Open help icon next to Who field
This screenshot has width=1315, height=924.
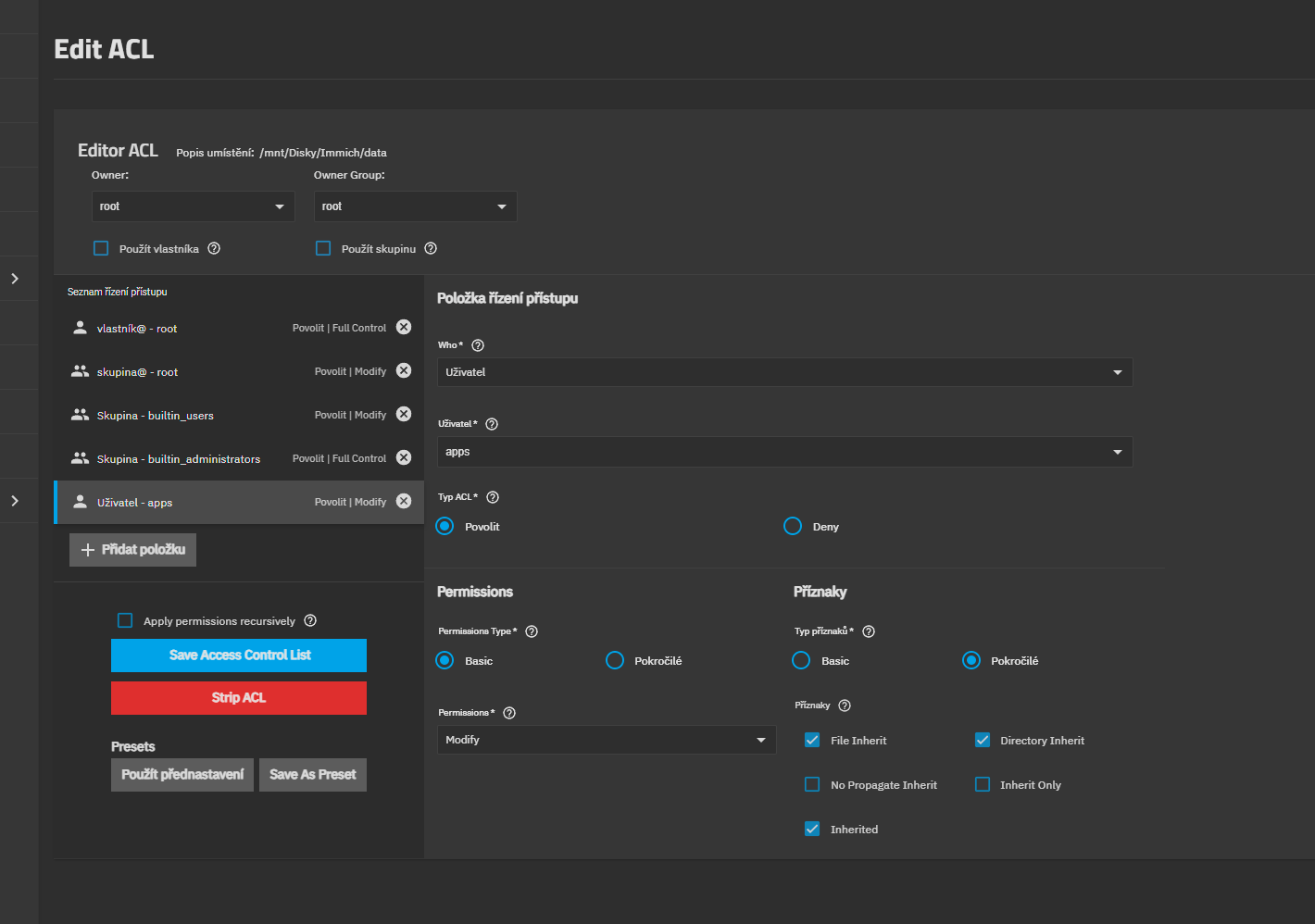(478, 345)
